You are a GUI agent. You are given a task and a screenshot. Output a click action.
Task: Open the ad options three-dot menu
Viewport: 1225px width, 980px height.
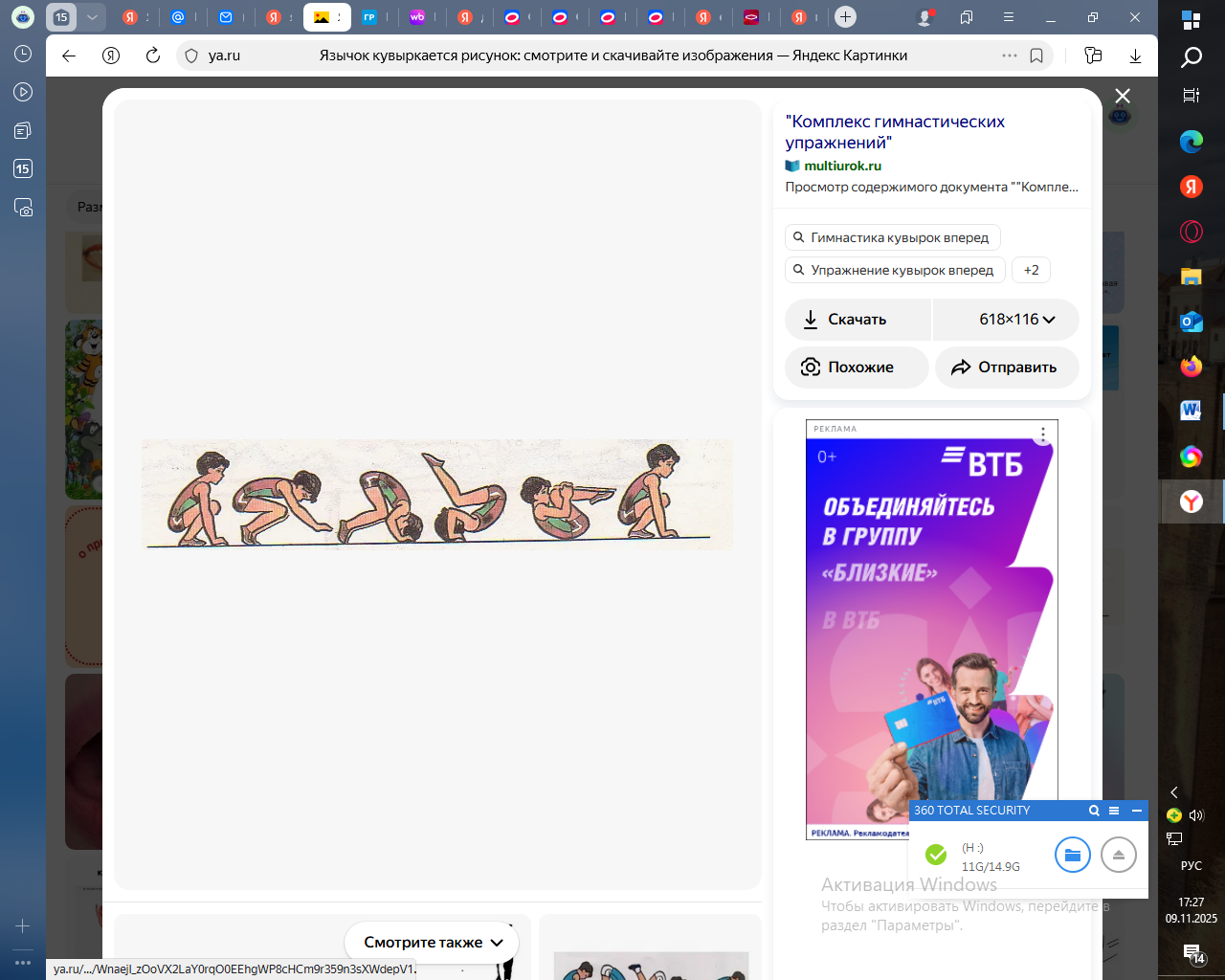[x=1043, y=434]
